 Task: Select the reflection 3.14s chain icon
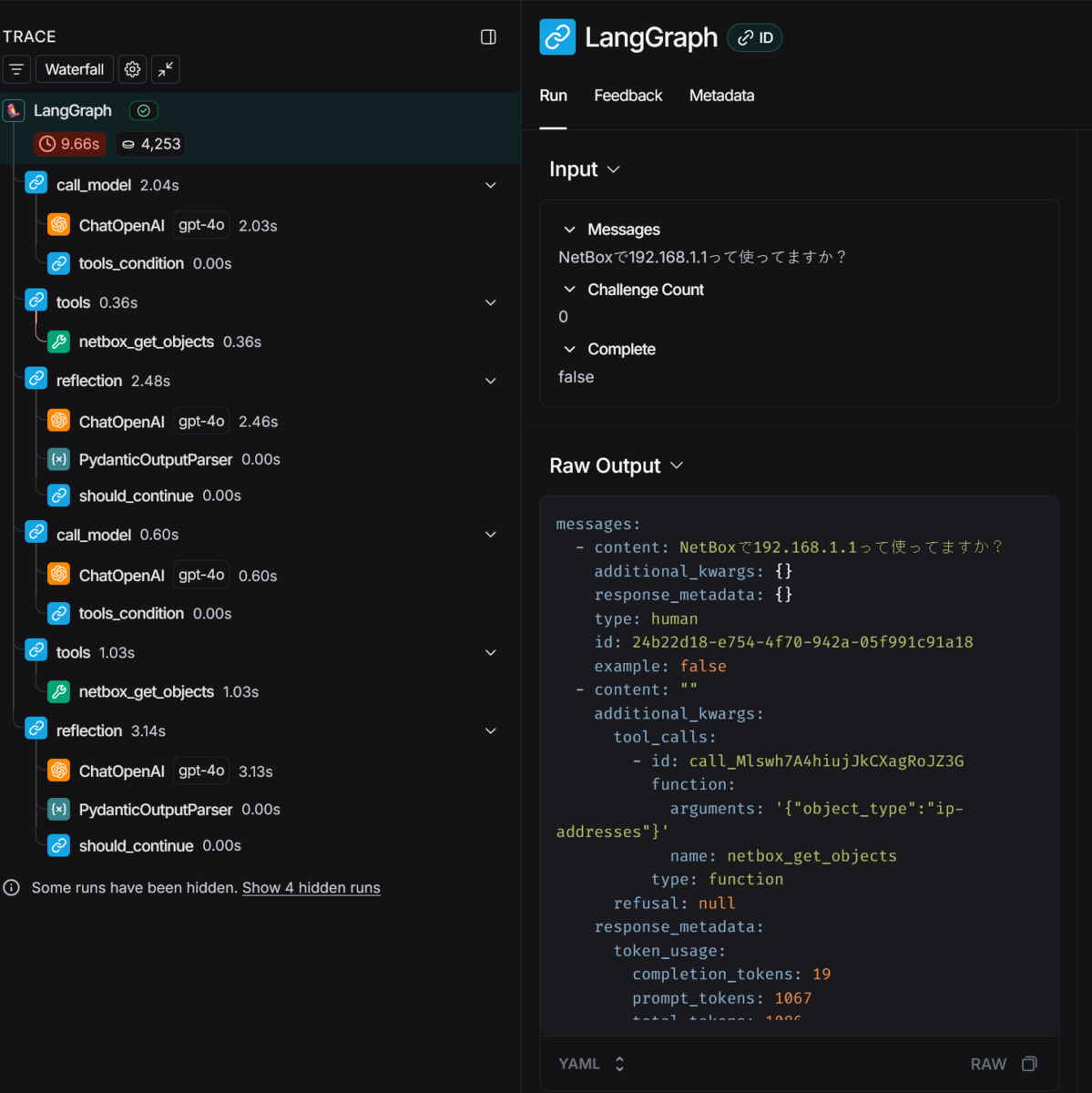[x=36, y=729]
